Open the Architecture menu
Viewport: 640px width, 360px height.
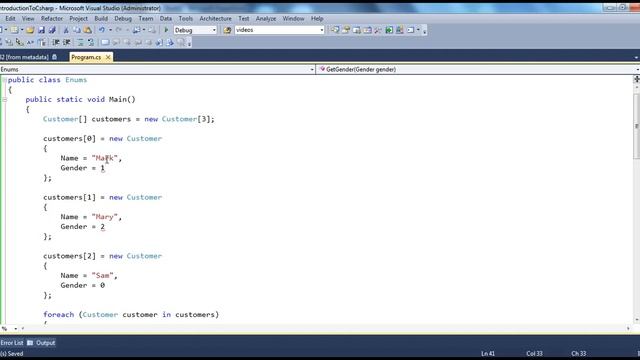[215, 19]
